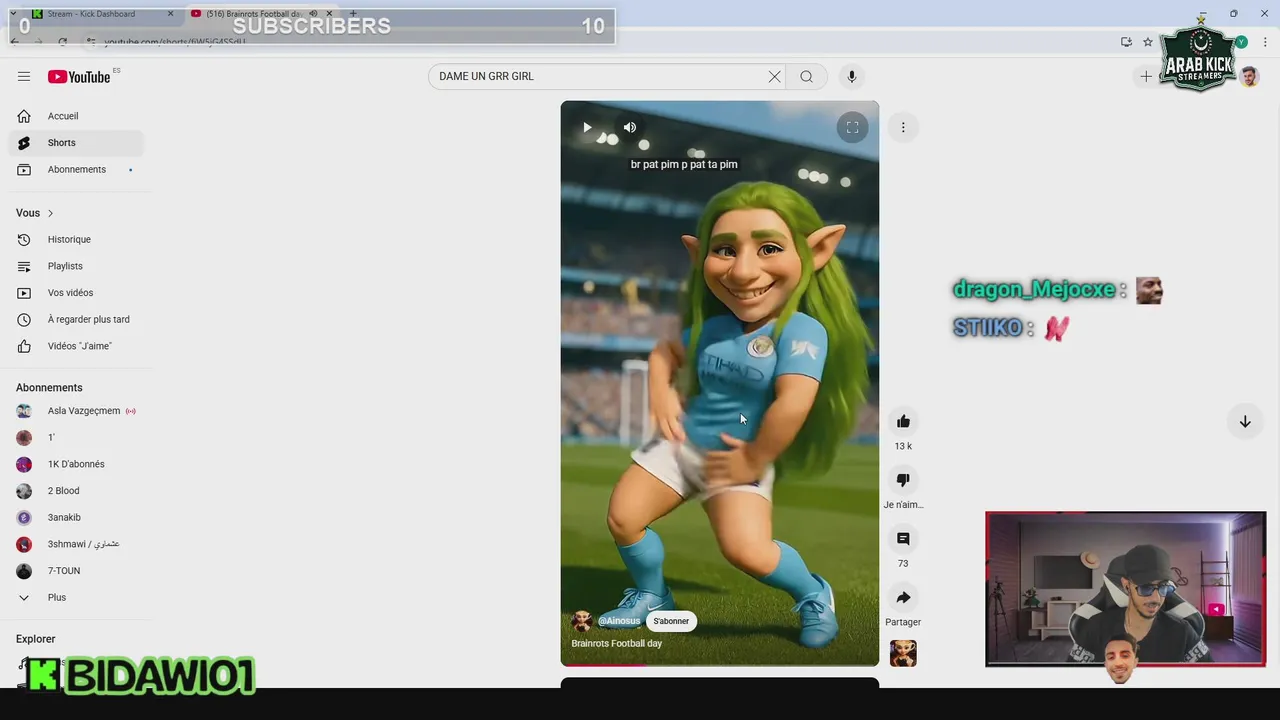Image resolution: width=1280 pixels, height=720 pixels.
Task: Click the magnifier search button
Action: (806, 77)
